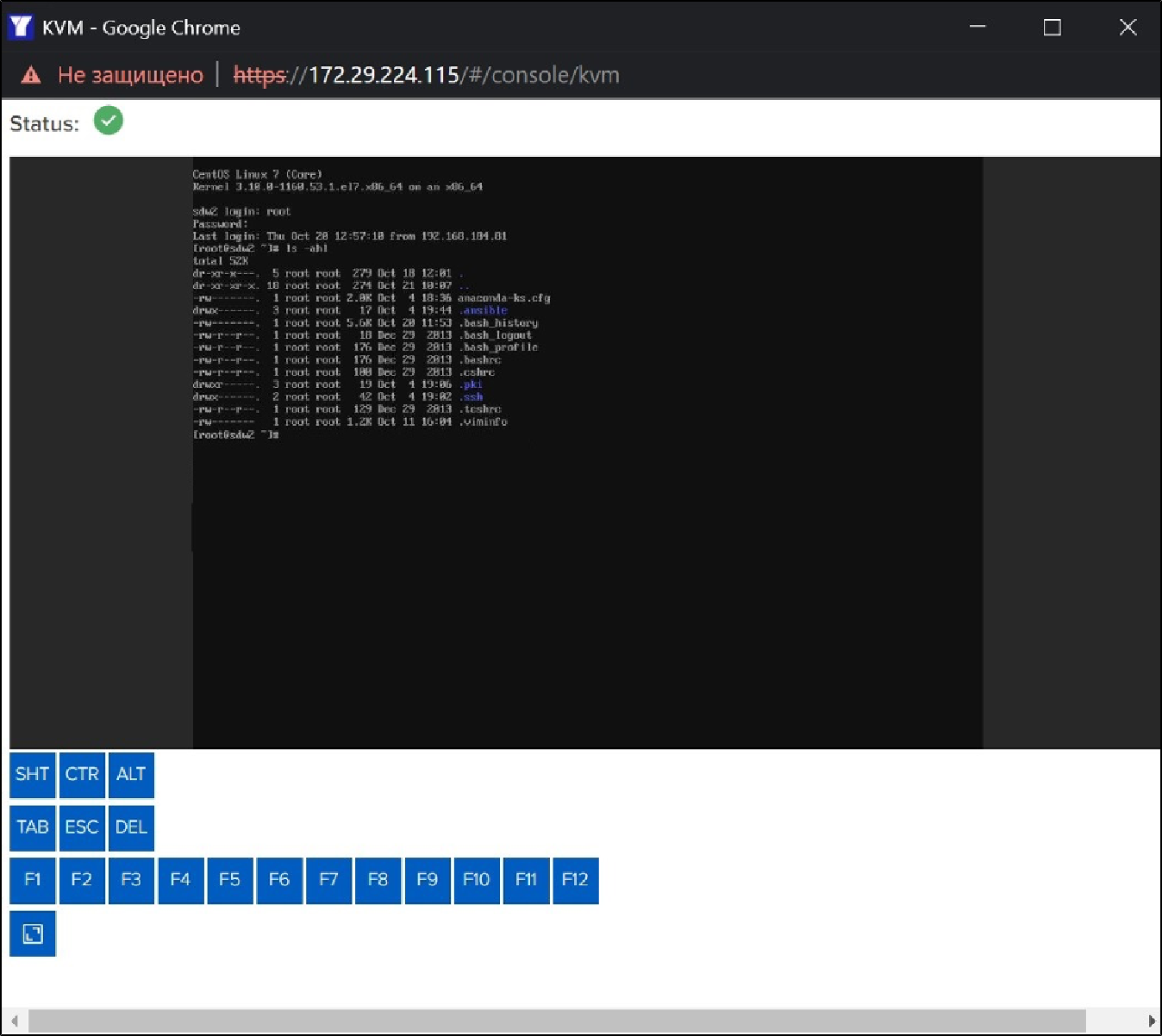Click the URL address 172.29.224.115 text

pos(384,75)
